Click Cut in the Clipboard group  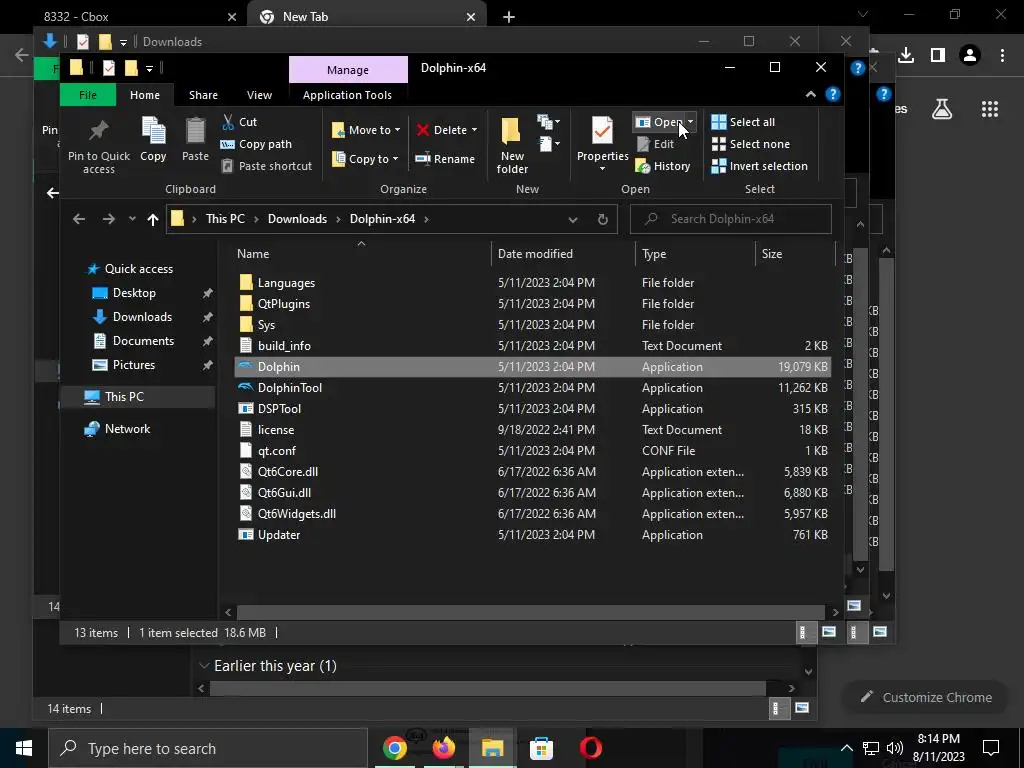pyautogui.click(x=240, y=122)
